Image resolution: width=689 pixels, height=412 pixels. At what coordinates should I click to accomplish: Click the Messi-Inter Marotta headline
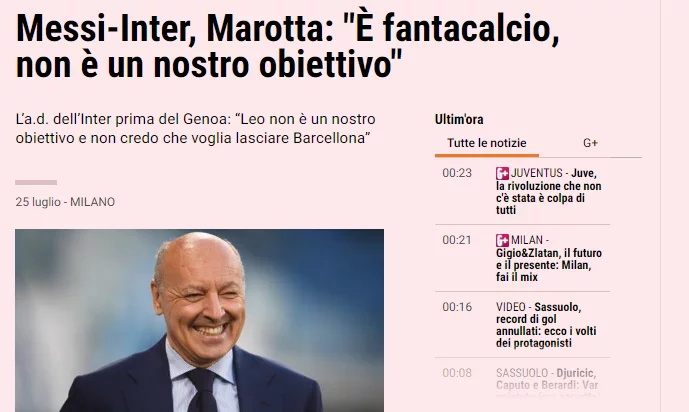(x=287, y=47)
